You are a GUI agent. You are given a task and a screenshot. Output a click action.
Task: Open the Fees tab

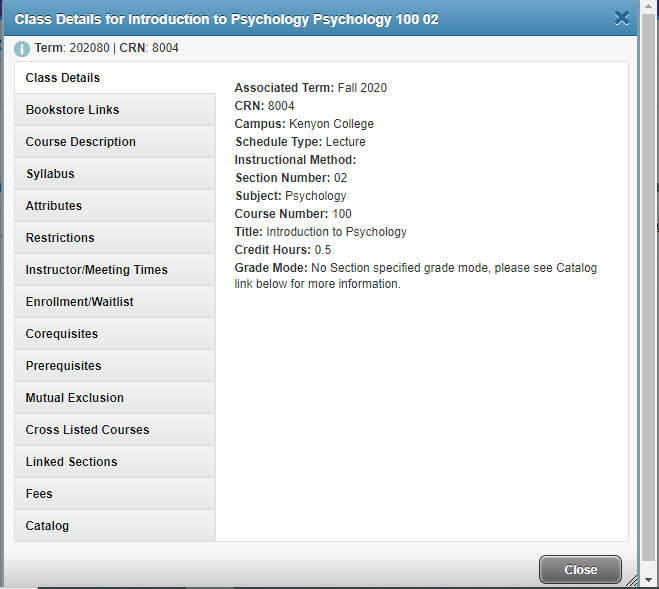pyautogui.click(x=115, y=493)
